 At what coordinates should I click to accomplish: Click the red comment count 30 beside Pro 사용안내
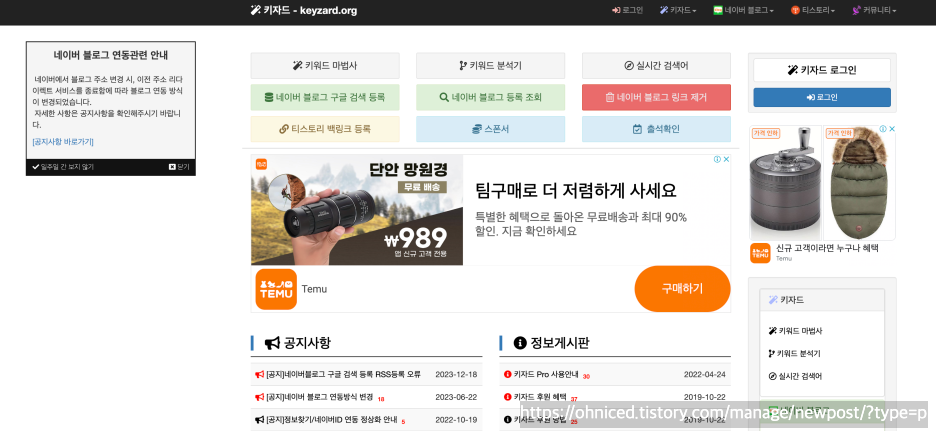coord(586,377)
